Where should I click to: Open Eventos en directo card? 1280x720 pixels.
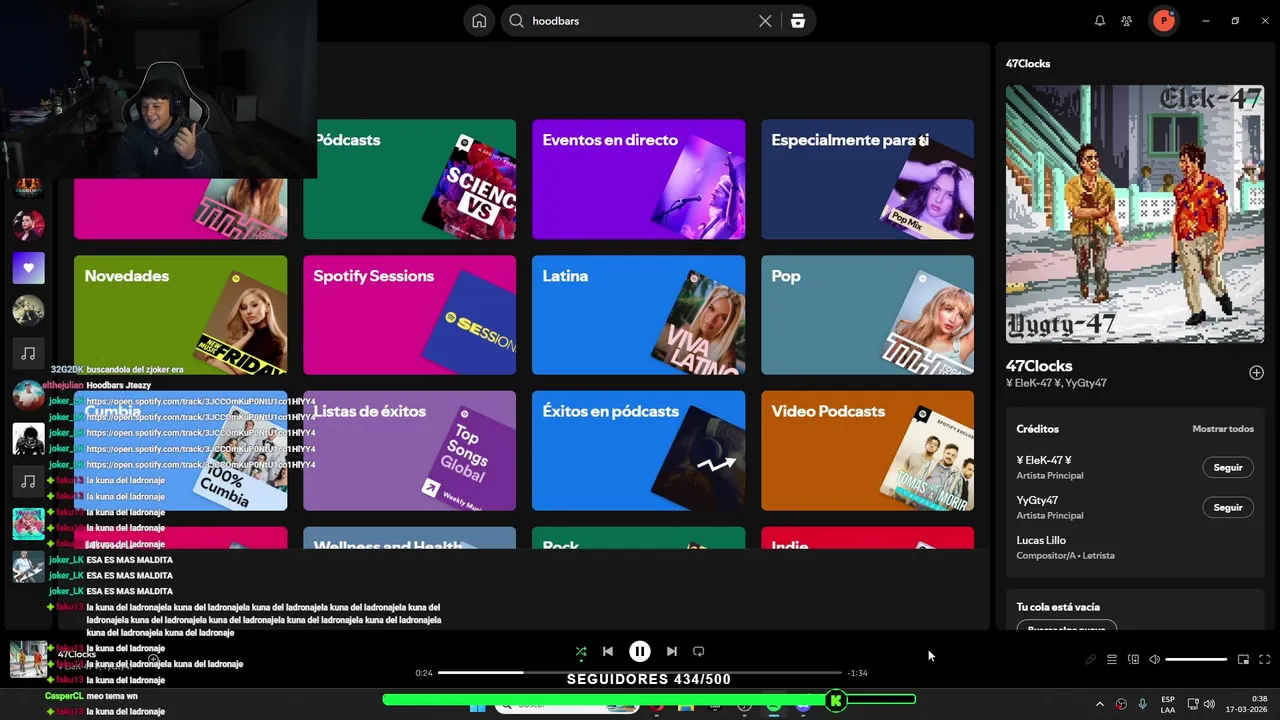[638, 179]
